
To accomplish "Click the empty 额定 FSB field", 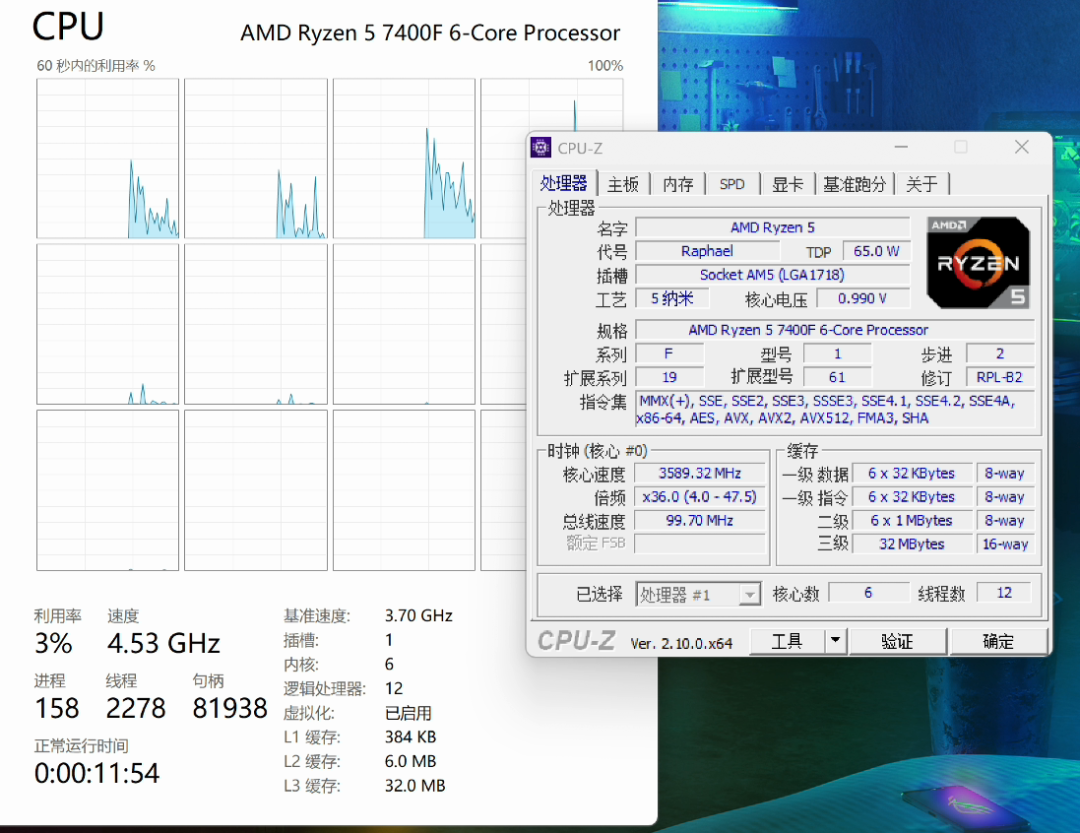I will (x=699, y=544).
